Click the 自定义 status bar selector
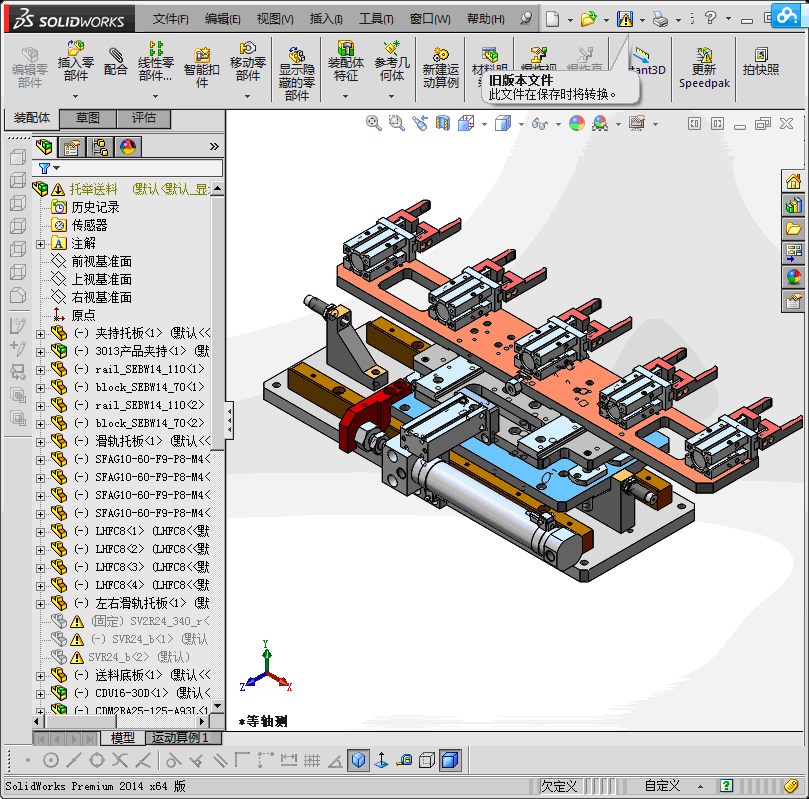This screenshot has height=799, width=809. [663, 786]
